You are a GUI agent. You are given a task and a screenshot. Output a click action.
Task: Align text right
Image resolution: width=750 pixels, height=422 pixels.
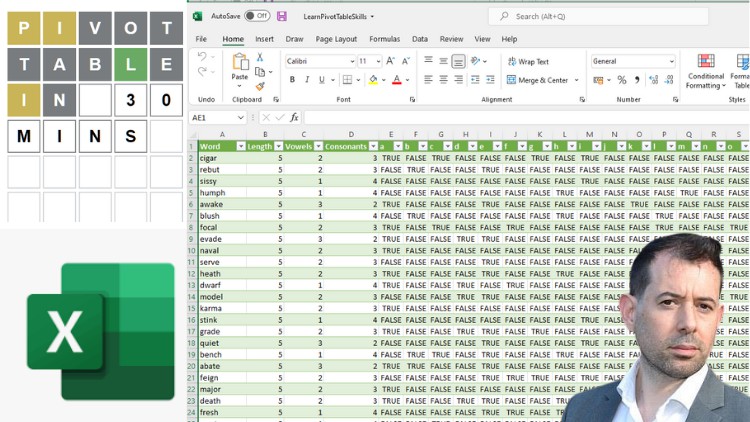pyautogui.click(x=458, y=79)
